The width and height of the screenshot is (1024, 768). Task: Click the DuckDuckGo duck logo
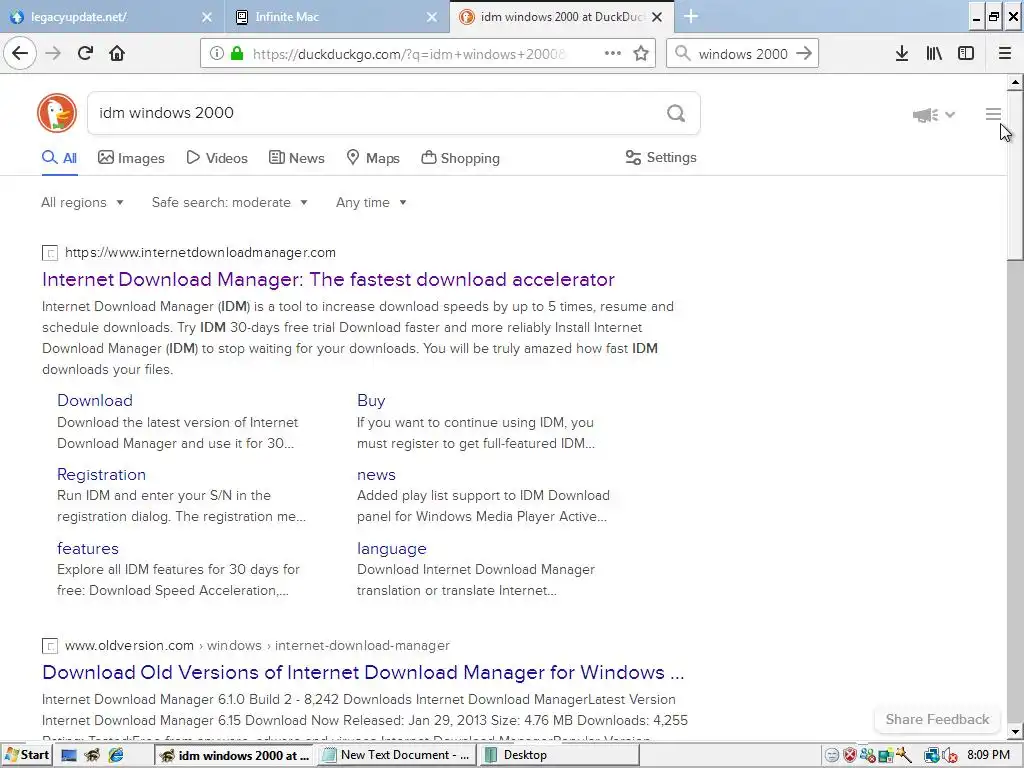pos(57,113)
